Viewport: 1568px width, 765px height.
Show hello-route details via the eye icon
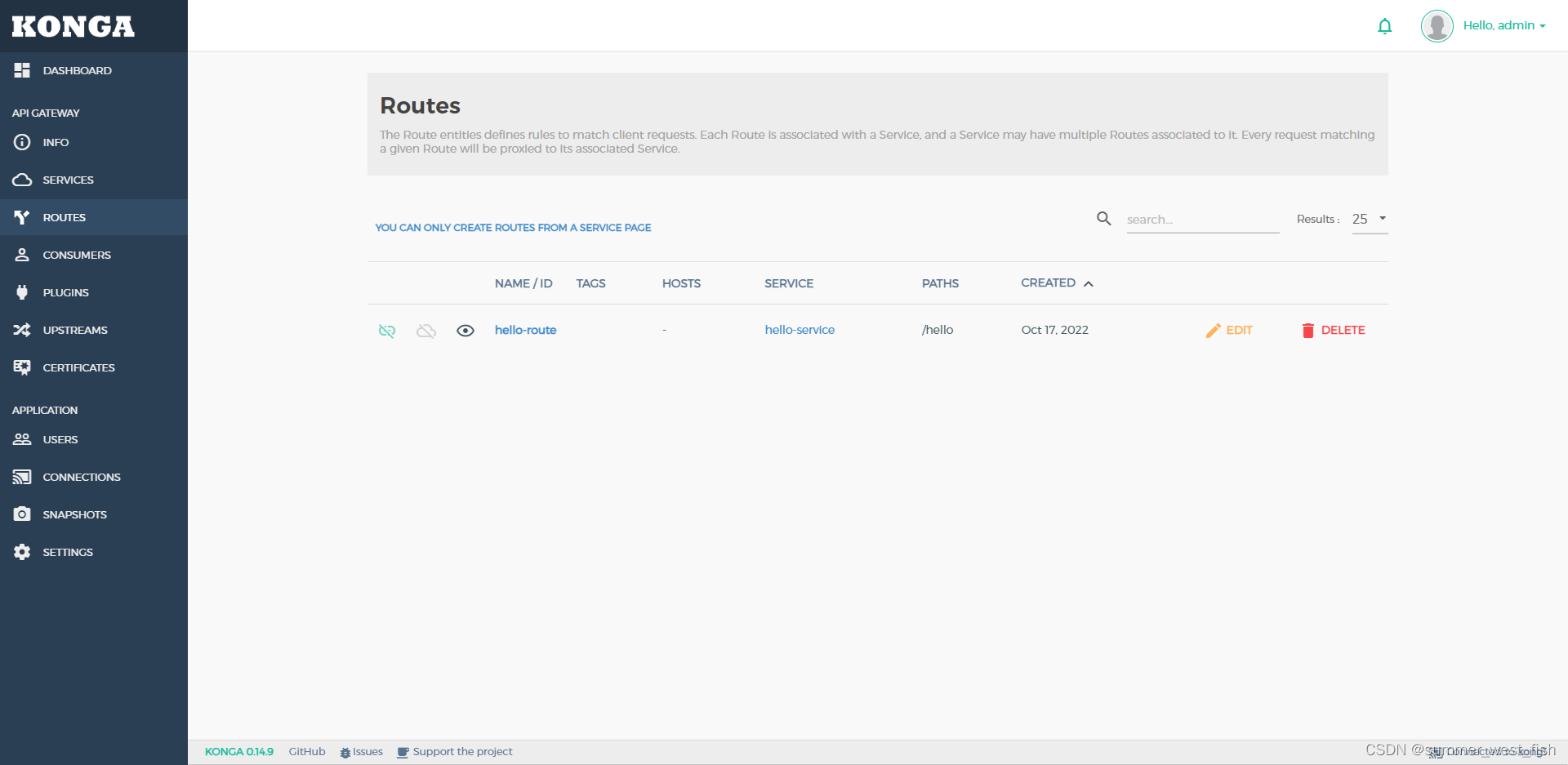(x=465, y=331)
